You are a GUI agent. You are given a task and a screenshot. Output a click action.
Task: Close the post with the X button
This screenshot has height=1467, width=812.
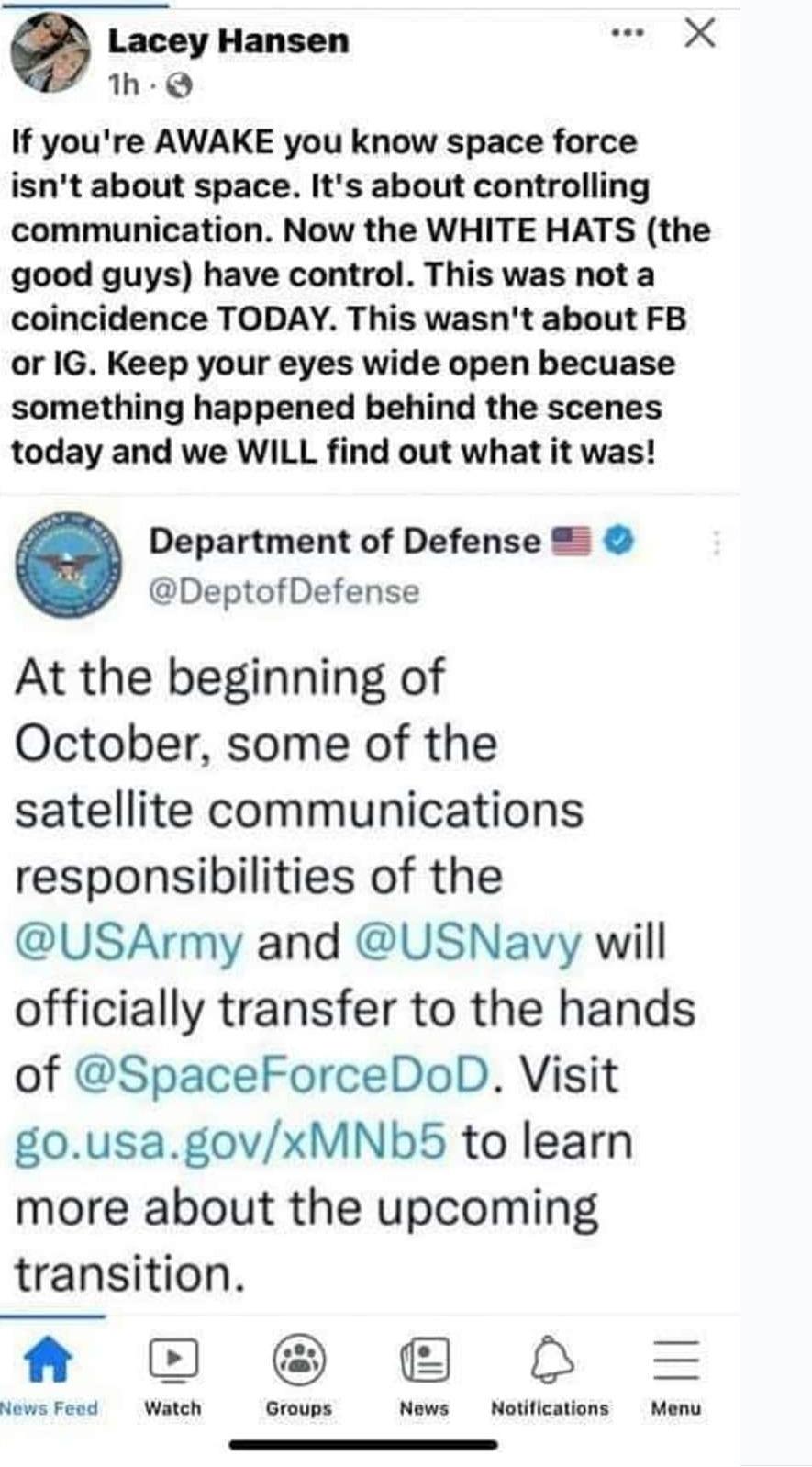pyautogui.click(x=700, y=34)
